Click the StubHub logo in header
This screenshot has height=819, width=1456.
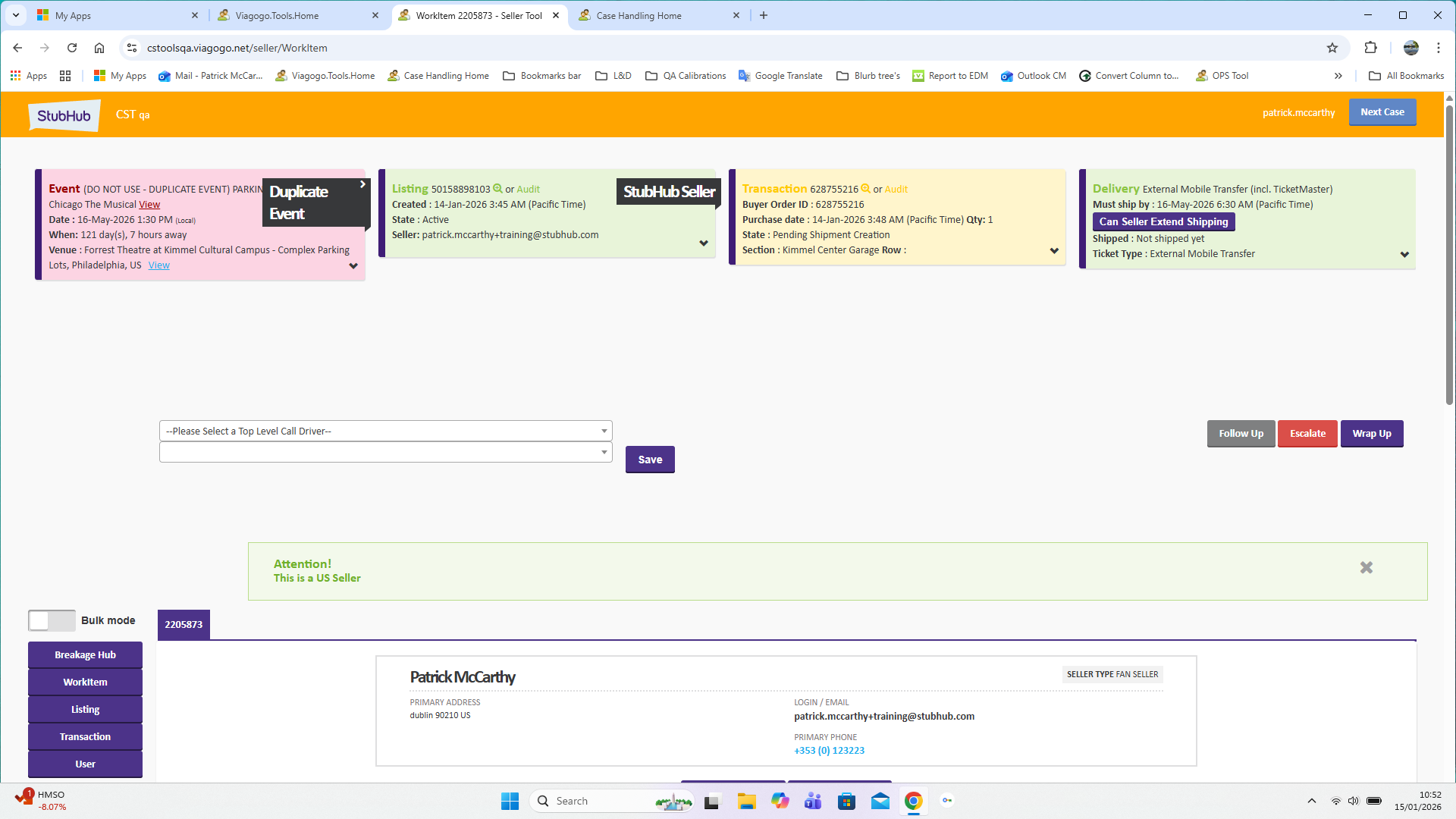64,115
